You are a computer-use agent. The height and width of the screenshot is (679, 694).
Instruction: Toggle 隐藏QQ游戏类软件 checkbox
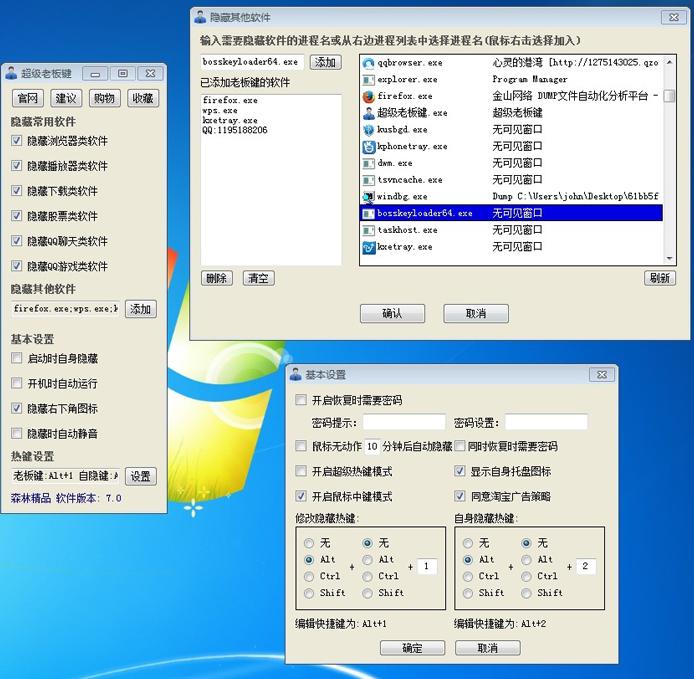point(16,266)
